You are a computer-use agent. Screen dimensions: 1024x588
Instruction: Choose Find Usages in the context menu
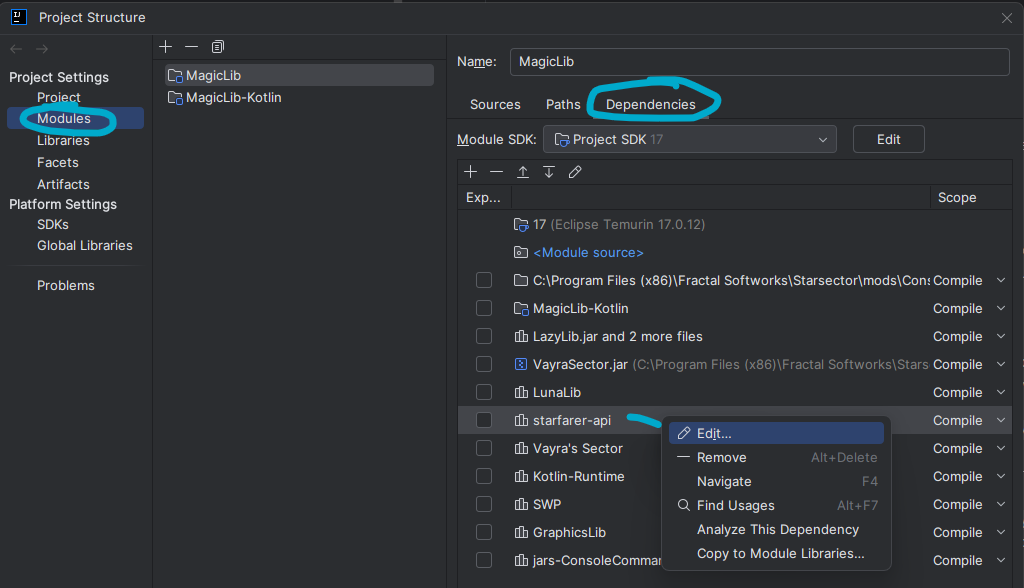[776, 505]
